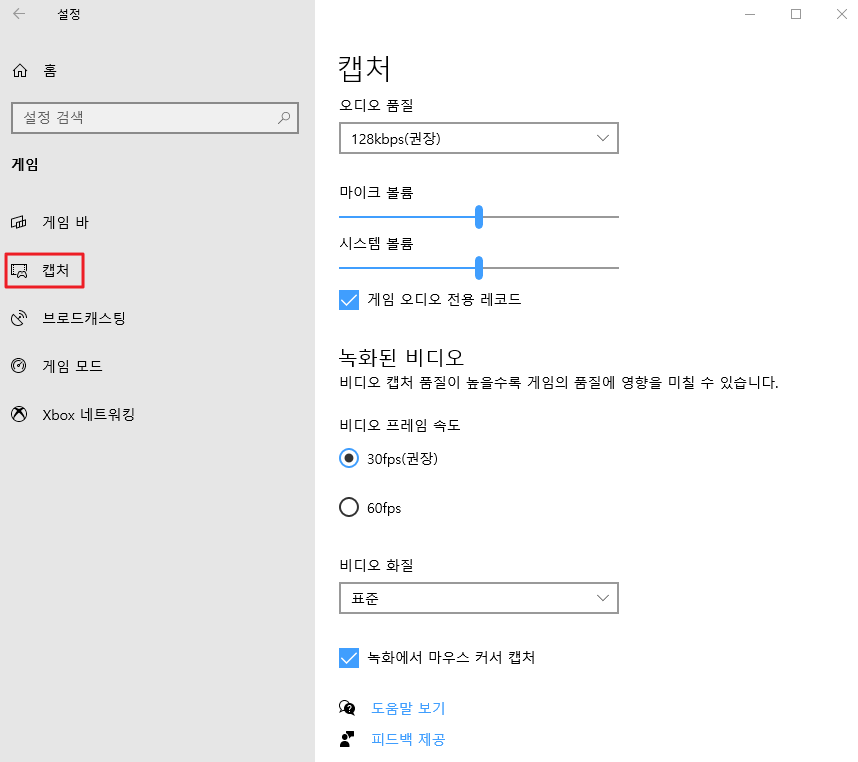Open Xbox 네트워킹 settings icon
The width and height of the screenshot is (858, 762).
(x=18, y=414)
